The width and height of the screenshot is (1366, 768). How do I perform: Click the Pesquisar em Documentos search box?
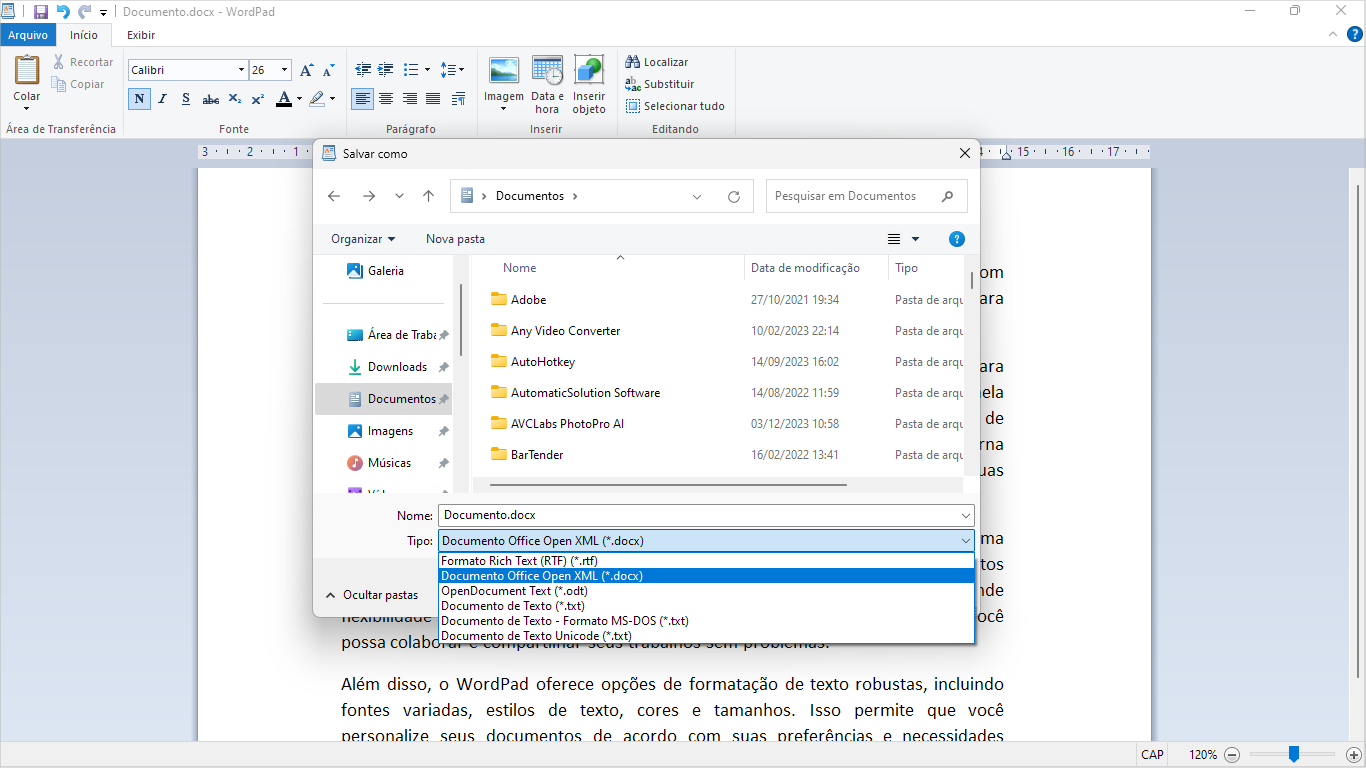pyautogui.click(x=866, y=196)
